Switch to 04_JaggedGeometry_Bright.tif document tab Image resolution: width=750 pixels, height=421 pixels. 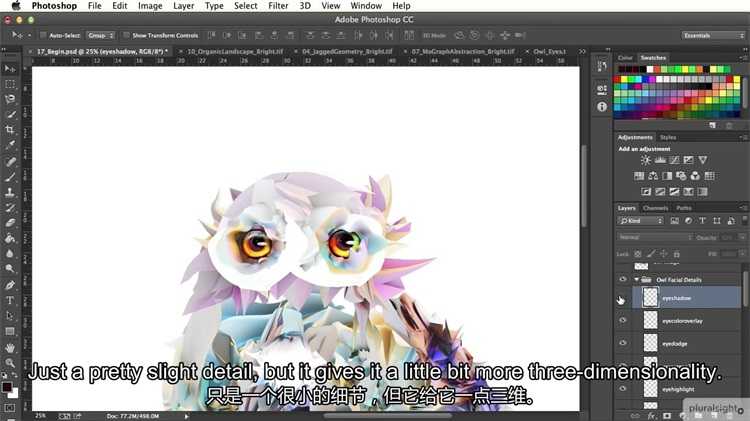tap(347, 51)
